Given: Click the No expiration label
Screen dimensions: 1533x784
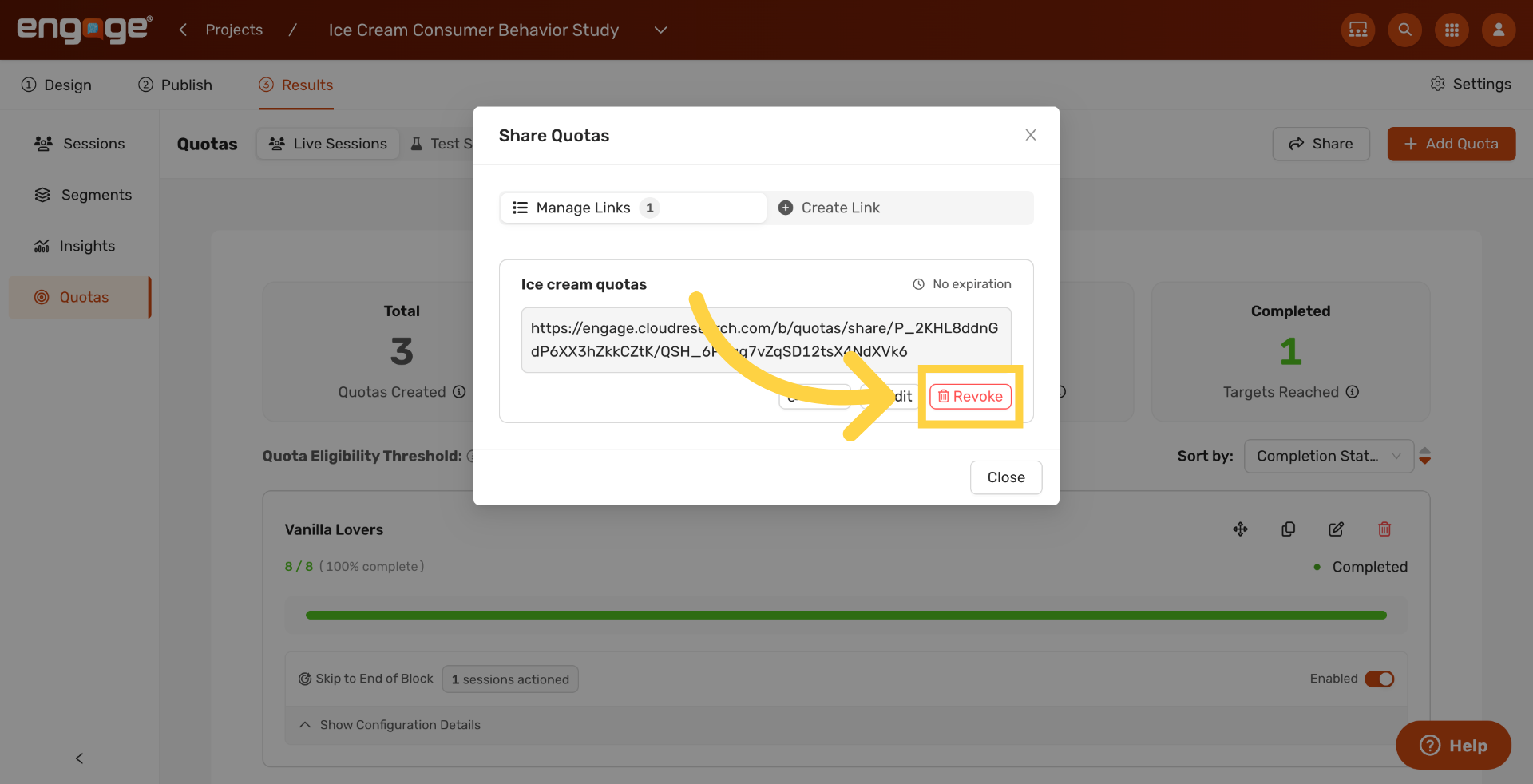Looking at the screenshot, I should pyautogui.click(x=962, y=284).
